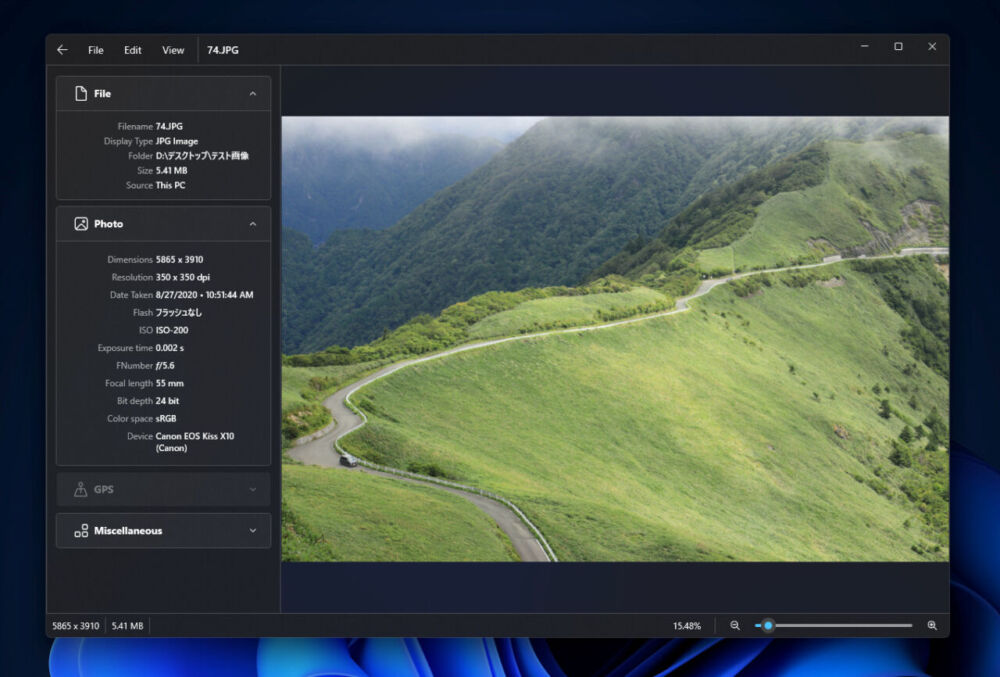Open the View menu
This screenshot has height=677, width=1000.
tap(173, 50)
